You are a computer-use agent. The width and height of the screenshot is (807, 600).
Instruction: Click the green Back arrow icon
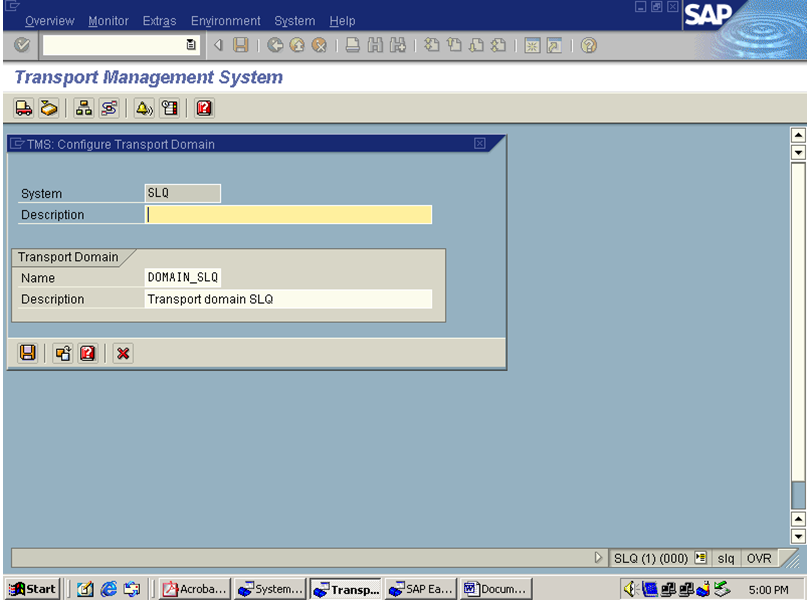coord(275,45)
